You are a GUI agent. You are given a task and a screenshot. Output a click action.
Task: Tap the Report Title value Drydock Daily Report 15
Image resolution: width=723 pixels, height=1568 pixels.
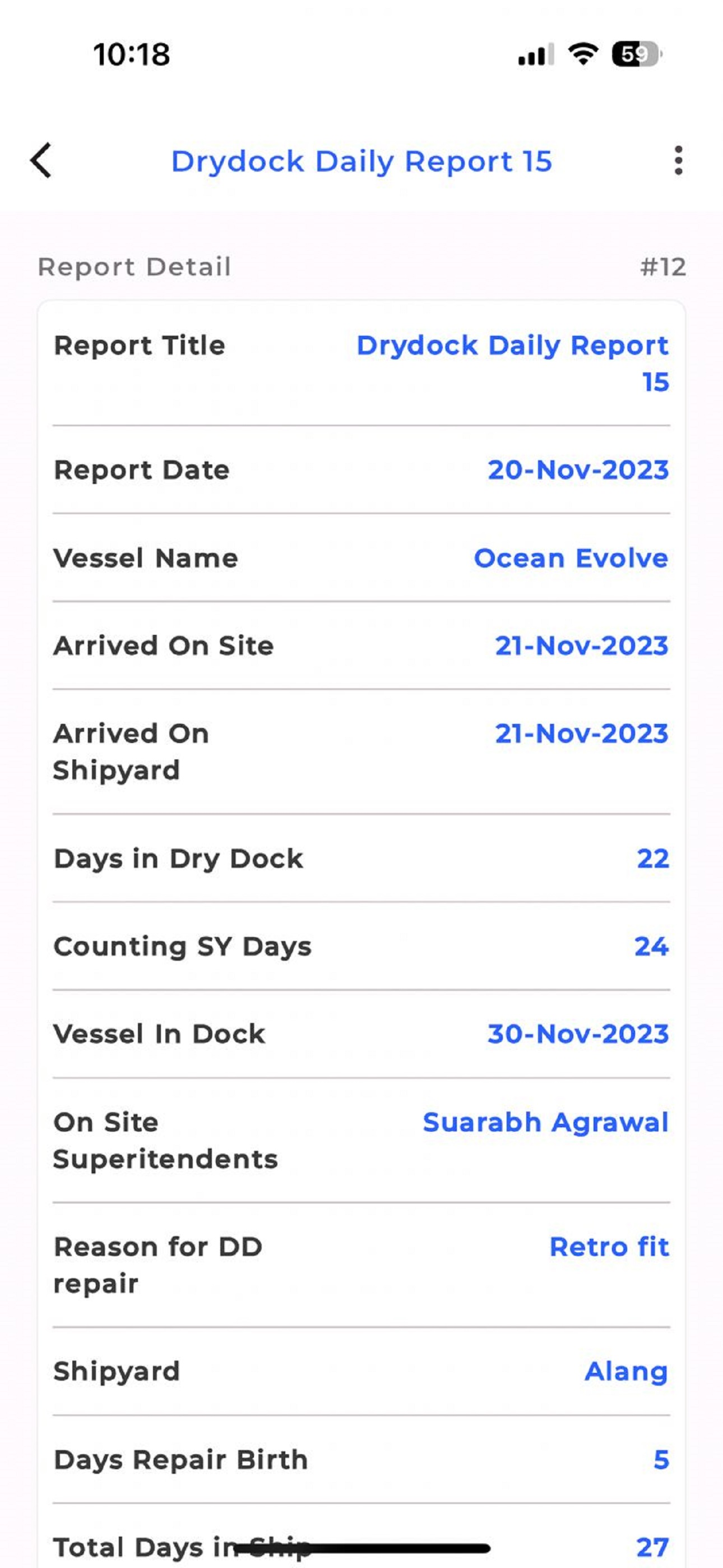pos(512,363)
